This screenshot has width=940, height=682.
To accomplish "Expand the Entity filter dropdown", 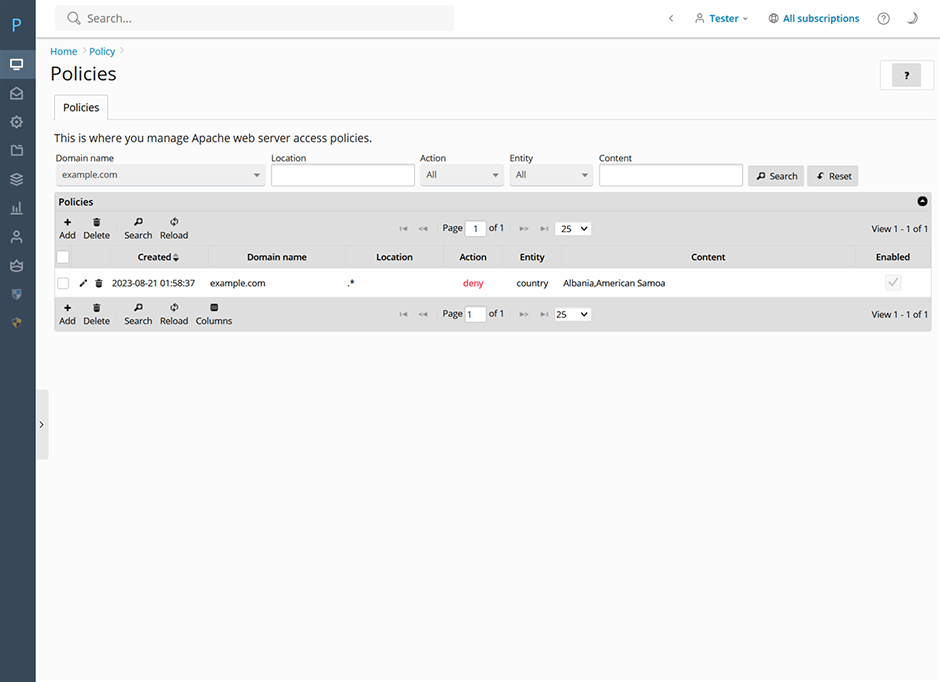I will tap(551, 175).
